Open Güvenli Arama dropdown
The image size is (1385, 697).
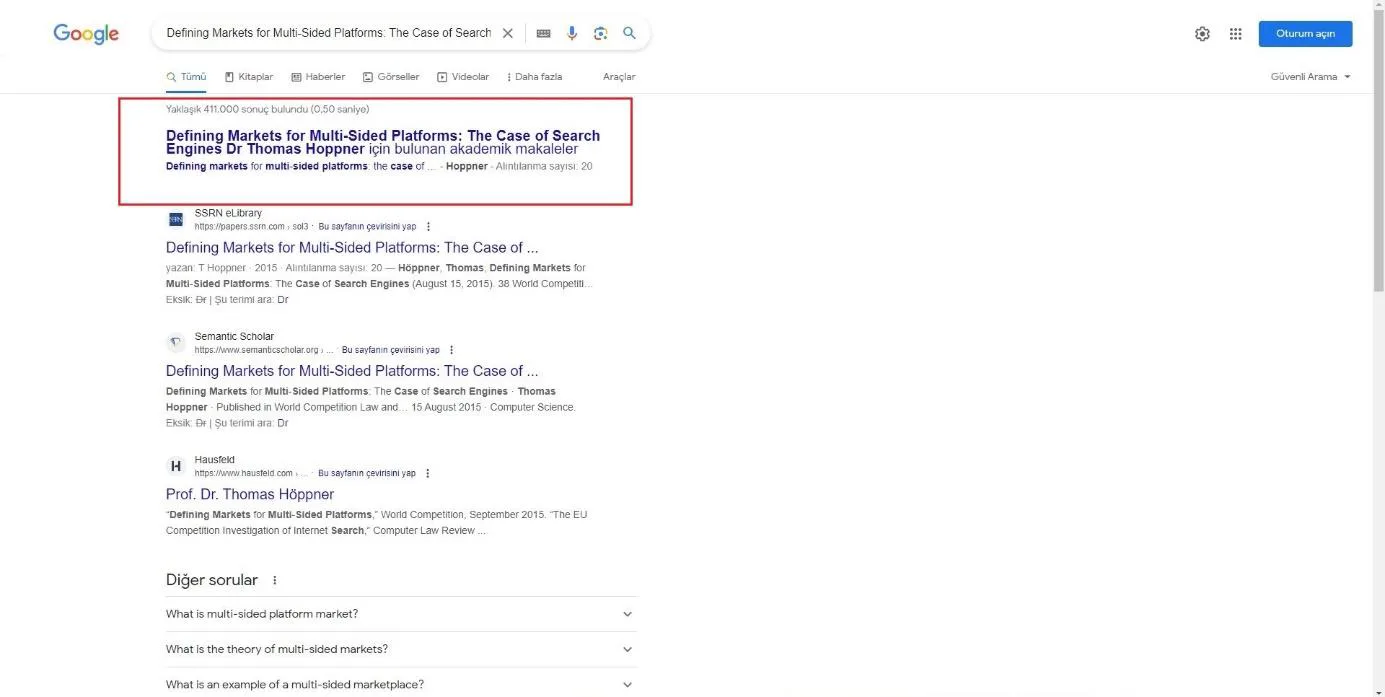(x=1310, y=77)
